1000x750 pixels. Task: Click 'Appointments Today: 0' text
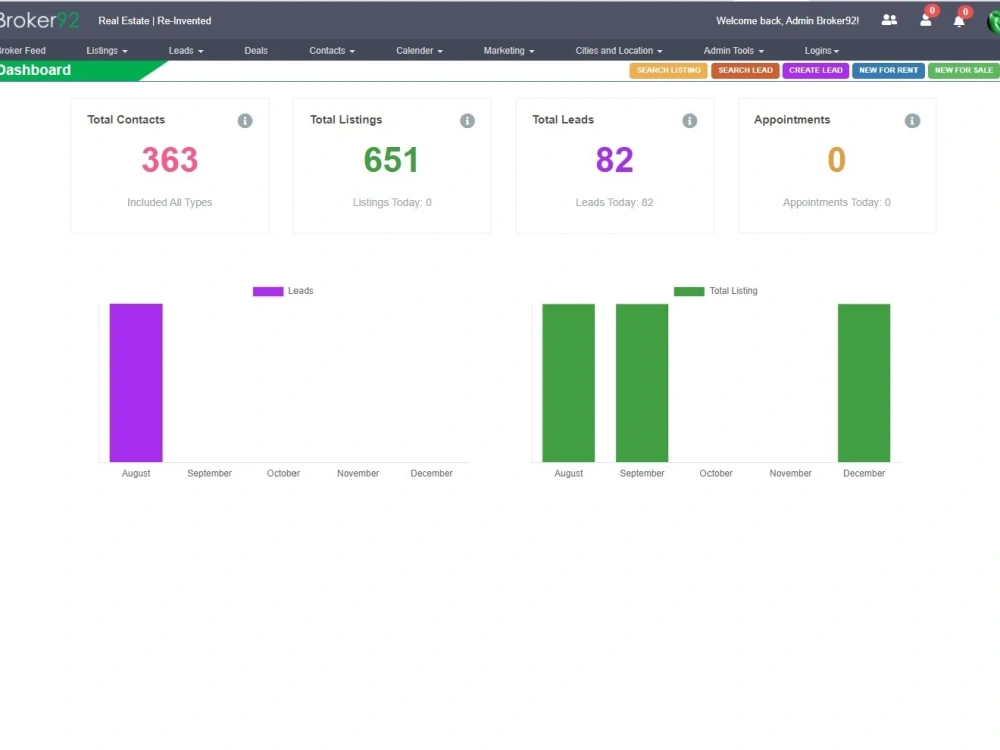[836, 202]
